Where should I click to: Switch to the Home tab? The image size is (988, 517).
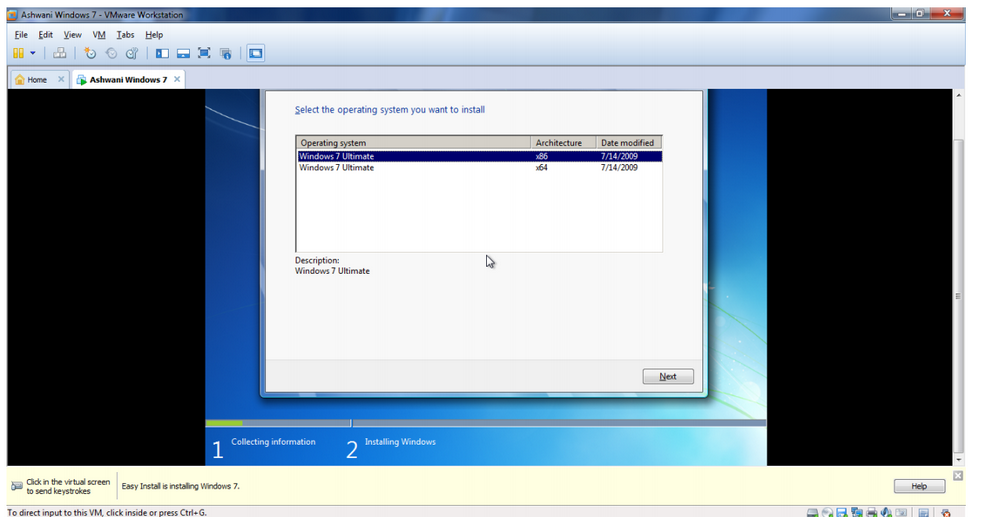click(37, 79)
